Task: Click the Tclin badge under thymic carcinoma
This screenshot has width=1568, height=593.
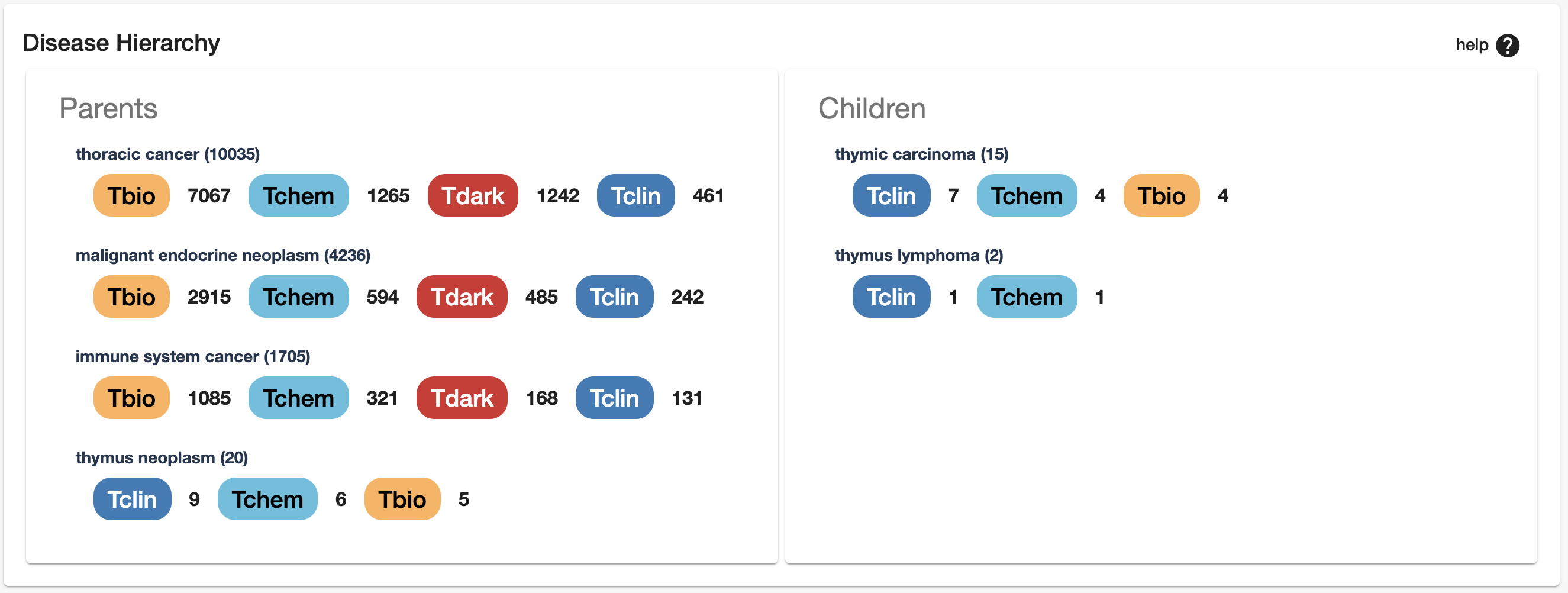Action: pyautogui.click(x=891, y=195)
